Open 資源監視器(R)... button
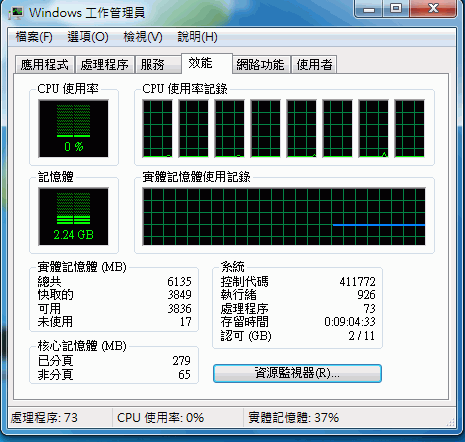This screenshot has width=465, height=442. pyautogui.click(x=297, y=373)
